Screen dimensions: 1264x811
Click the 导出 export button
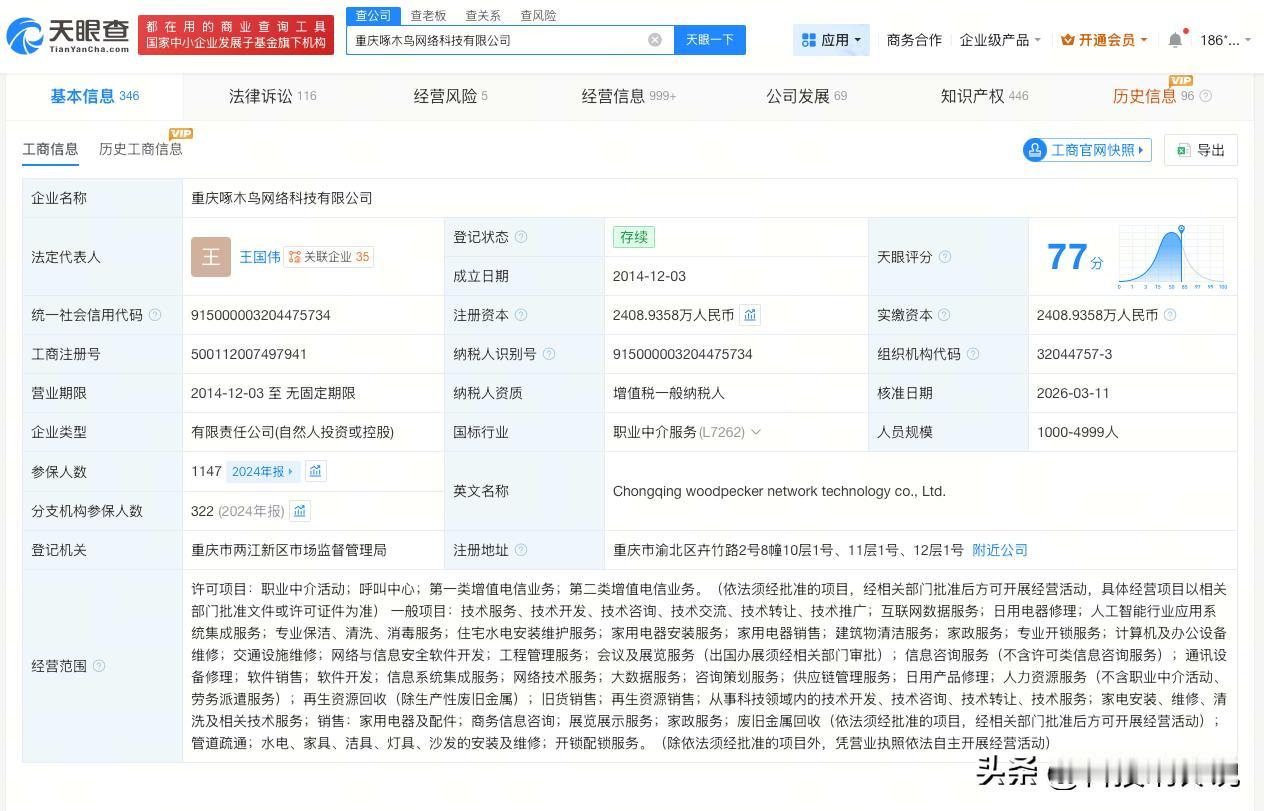[x=1201, y=150]
